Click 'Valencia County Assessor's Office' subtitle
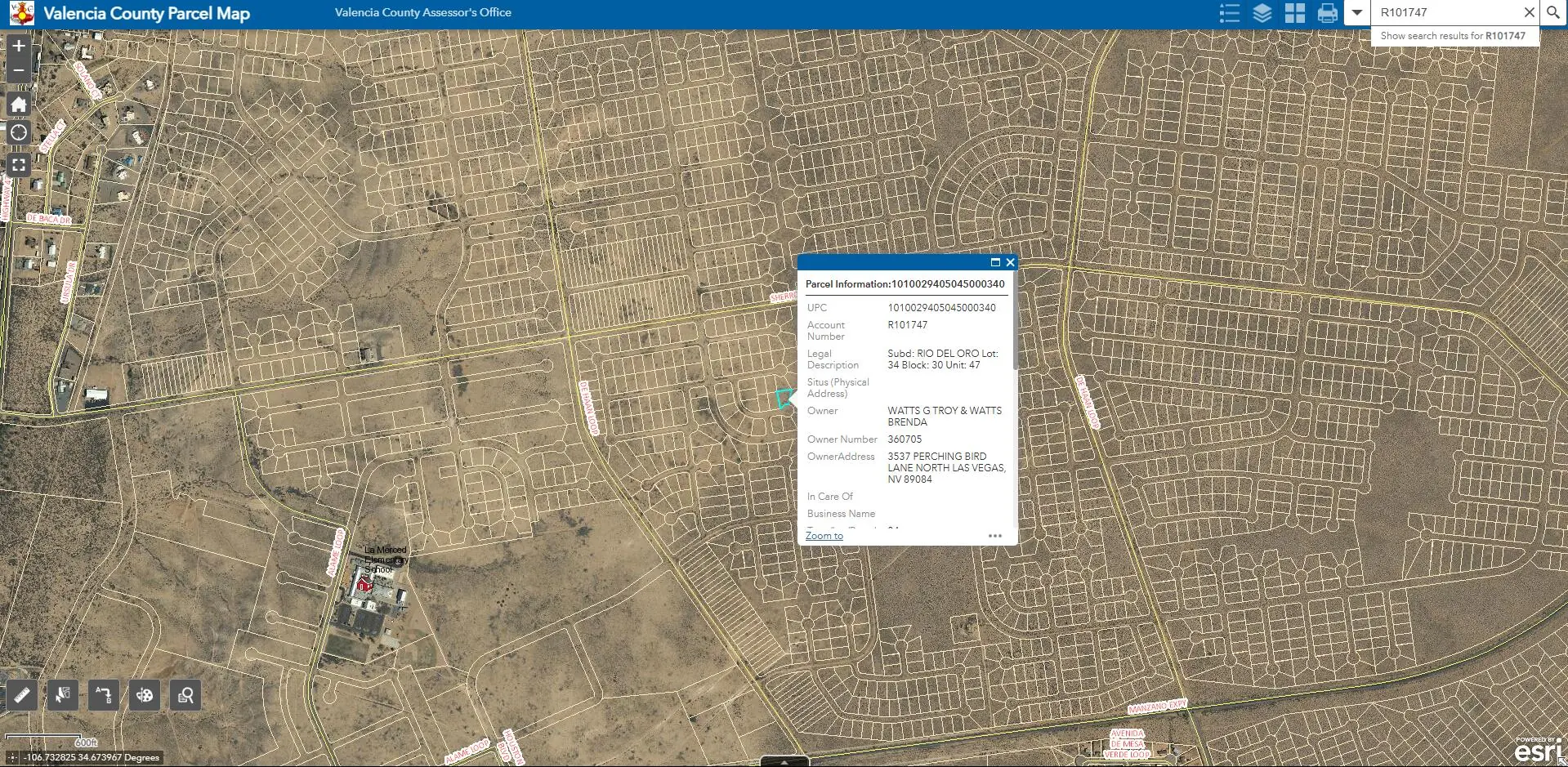The width and height of the screenshot is (1568, 767). click(x=423, y=12)
